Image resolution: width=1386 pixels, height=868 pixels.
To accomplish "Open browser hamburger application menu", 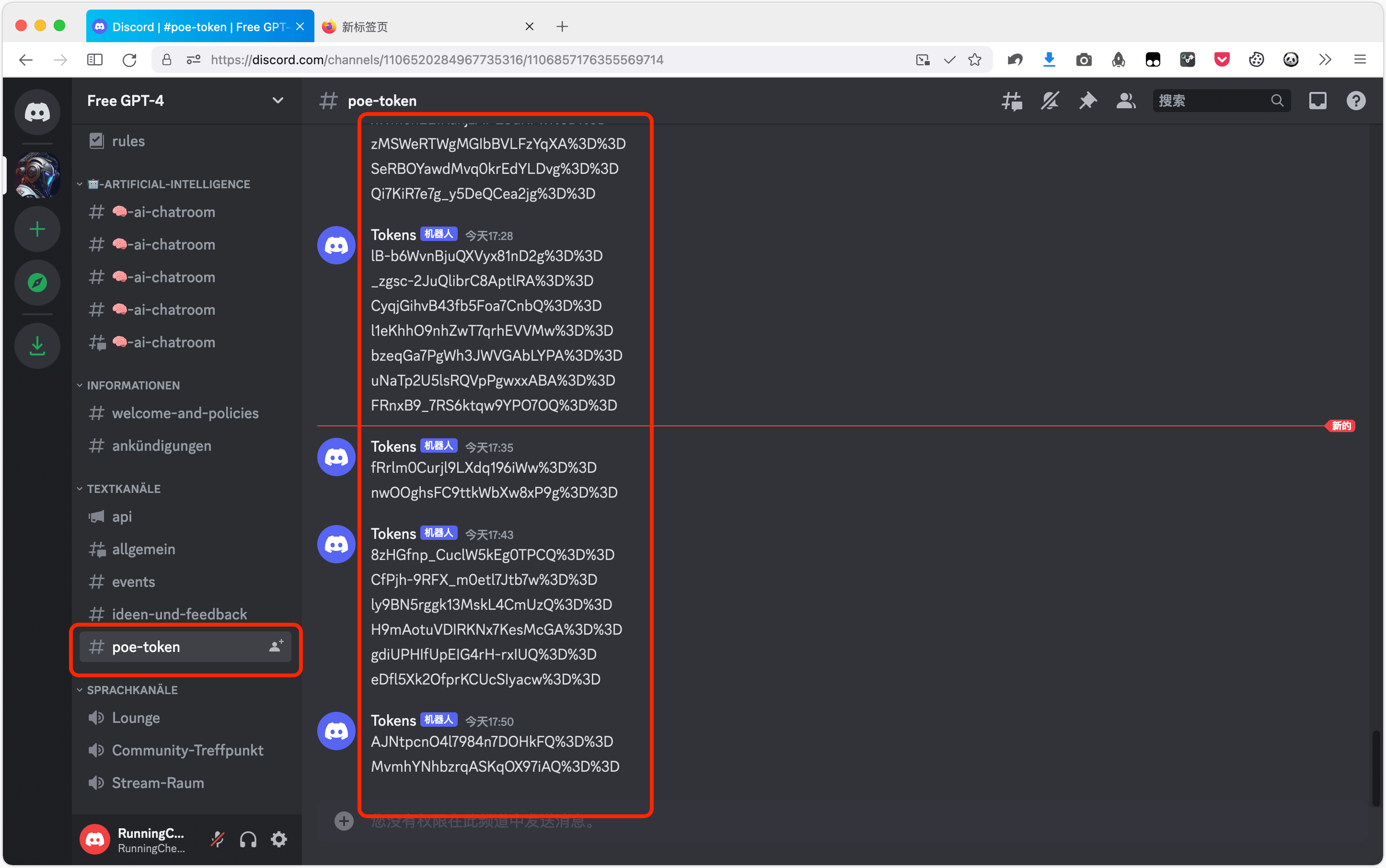I will point(1360,60).
